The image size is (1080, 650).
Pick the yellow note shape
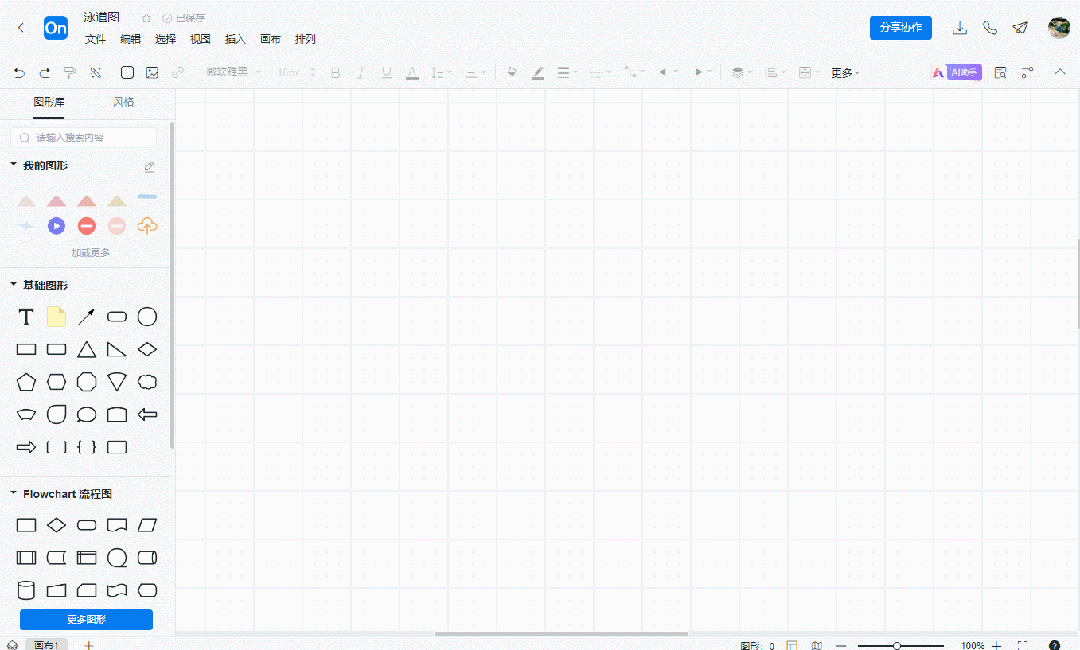click(56, 317)
